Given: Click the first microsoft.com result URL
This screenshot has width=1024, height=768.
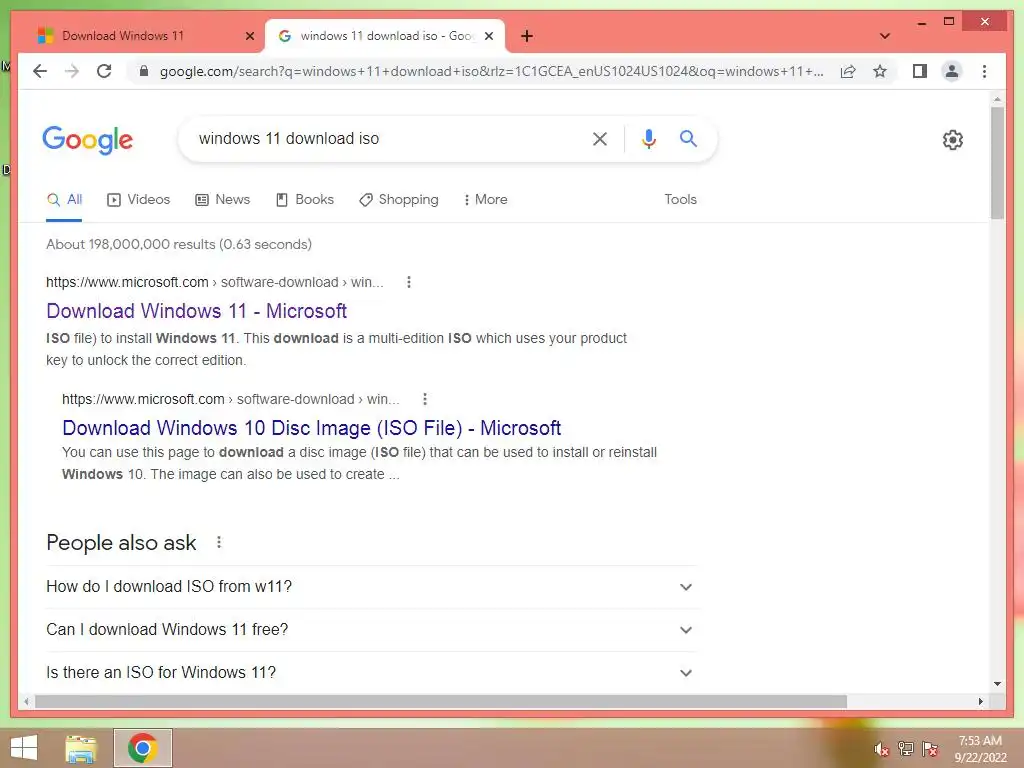Looking at the screenshot, I should [x=214, y=282].
